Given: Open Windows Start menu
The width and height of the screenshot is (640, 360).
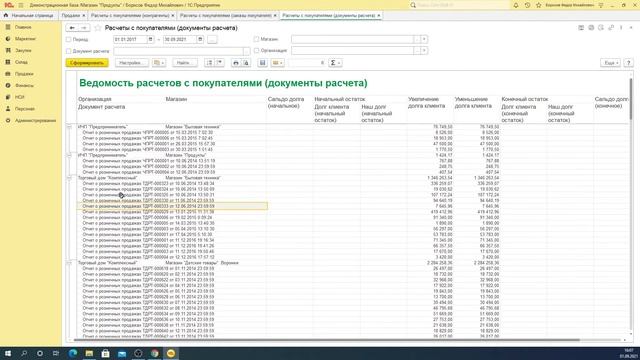Looking at the screenshot, I should (x=8, y=353).
